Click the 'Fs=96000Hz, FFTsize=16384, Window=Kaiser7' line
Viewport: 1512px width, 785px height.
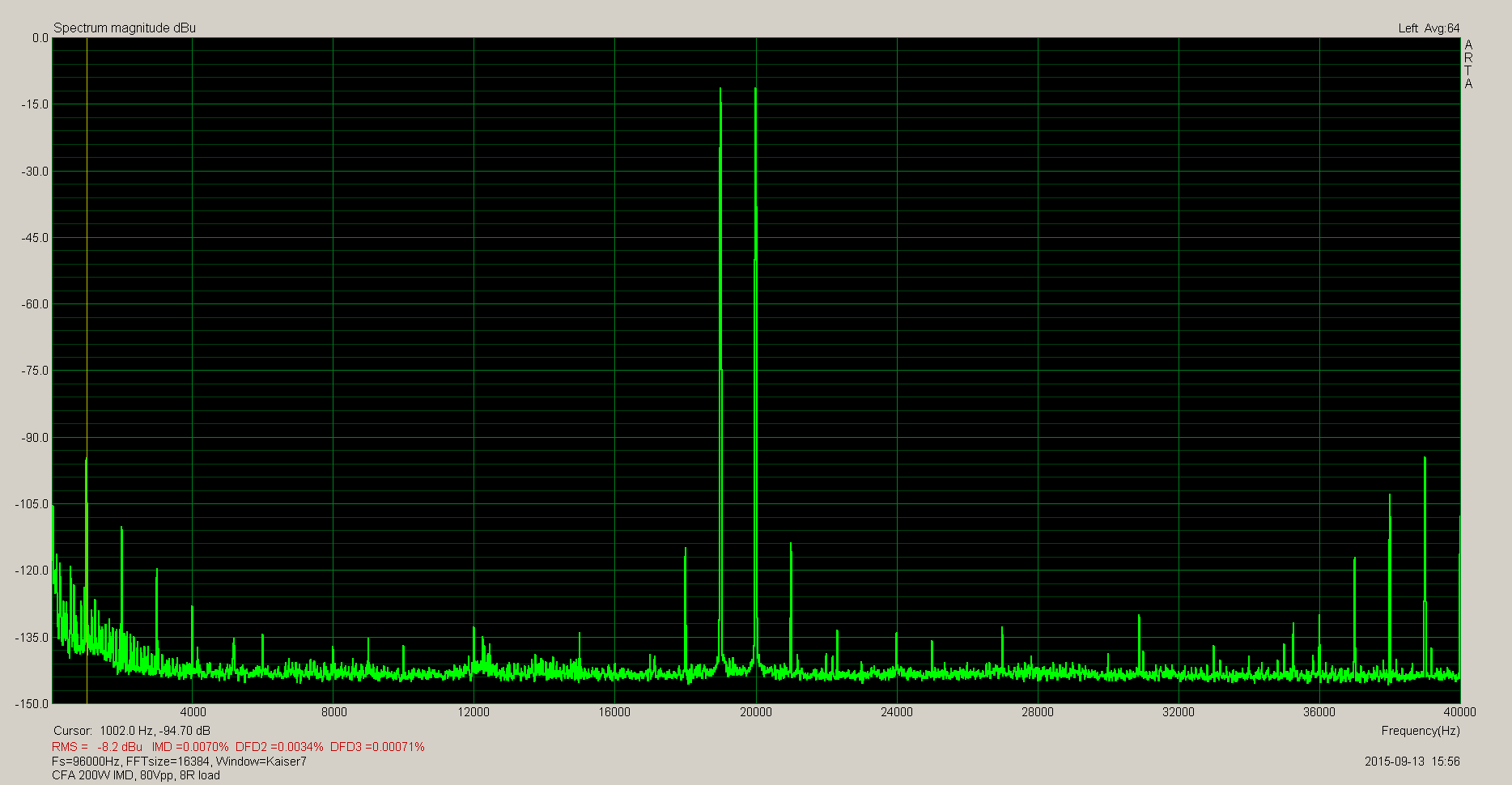click(179, 761)
